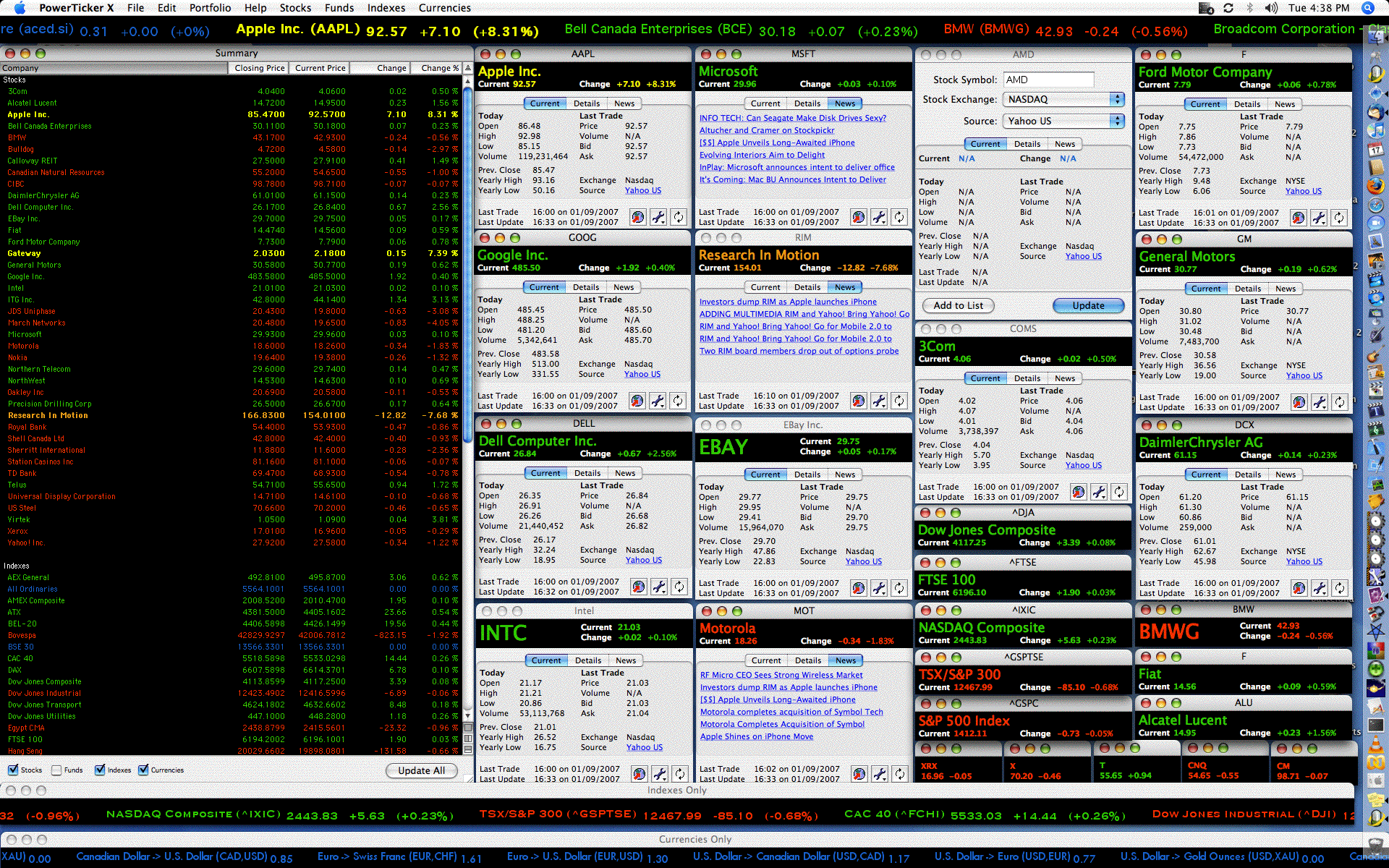Click refresh icon in DELL window

click(679, 587)
